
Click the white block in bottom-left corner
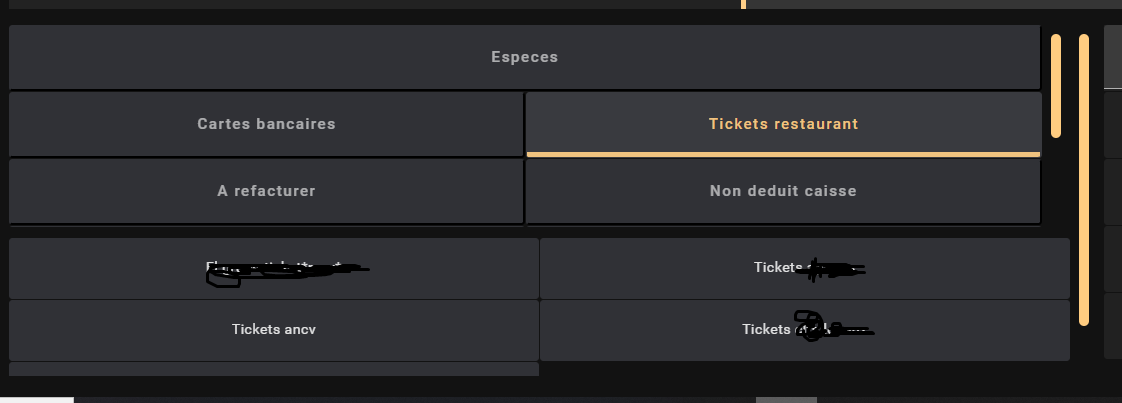point(36,399)
